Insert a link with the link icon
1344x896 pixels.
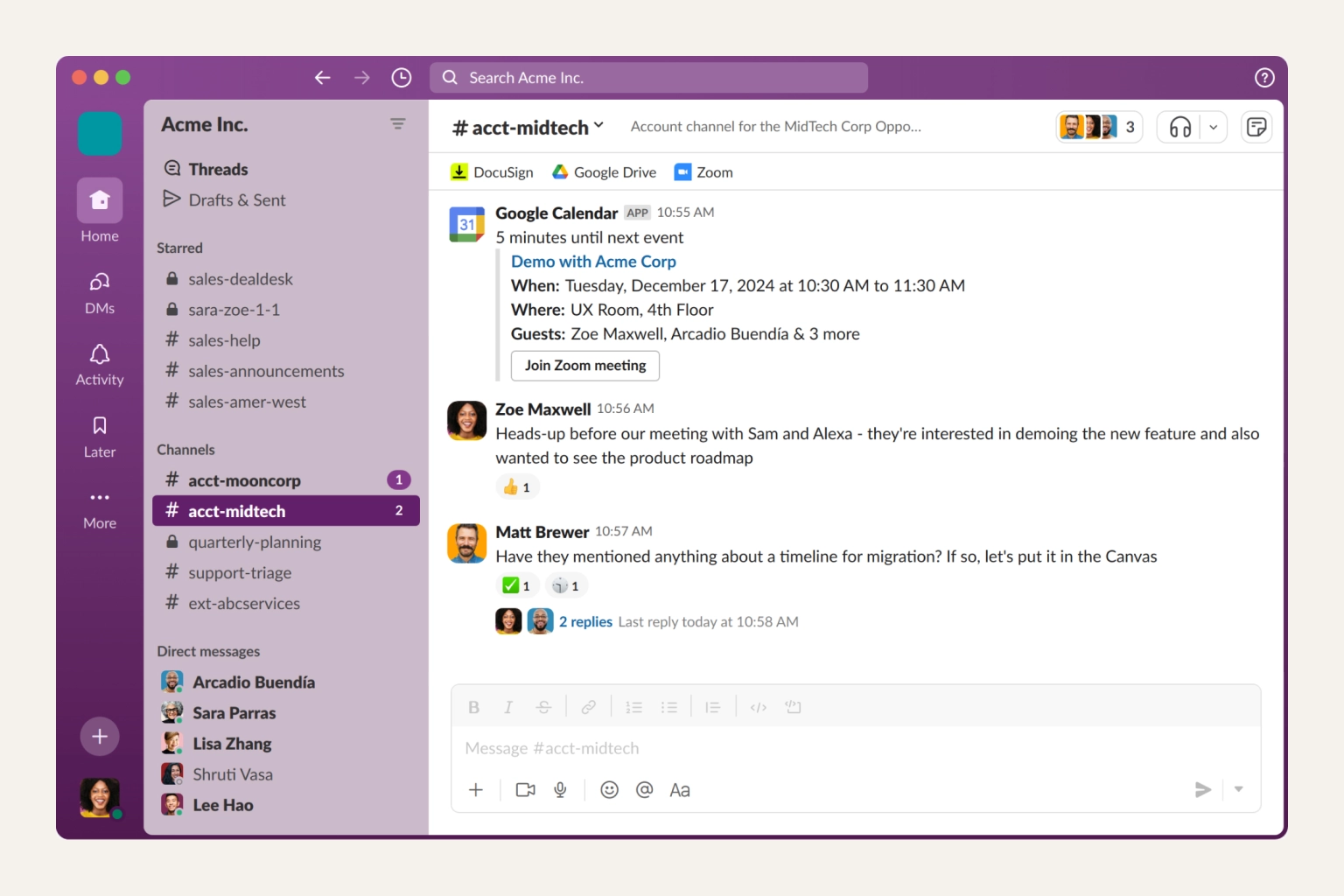coord(589,707)
